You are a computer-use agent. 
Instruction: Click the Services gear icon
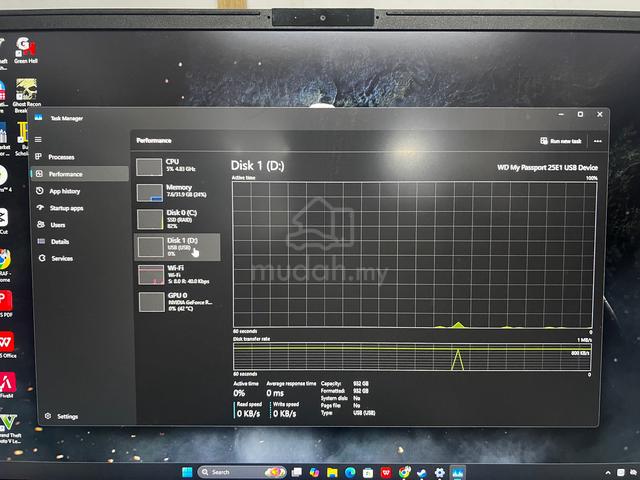42,258
